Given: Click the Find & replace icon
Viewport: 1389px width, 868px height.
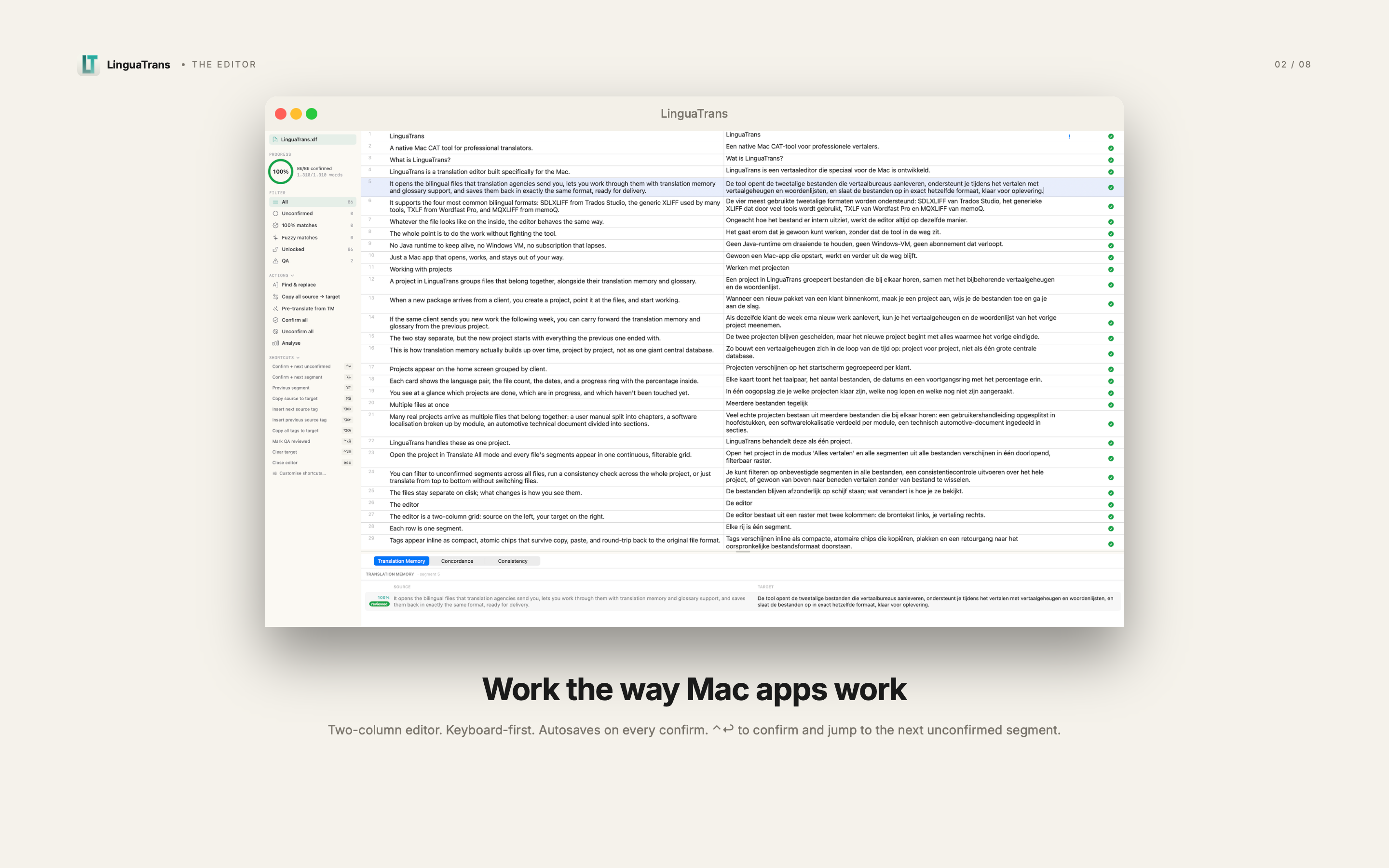Looking at the screenshot, I should pos(275,285).
